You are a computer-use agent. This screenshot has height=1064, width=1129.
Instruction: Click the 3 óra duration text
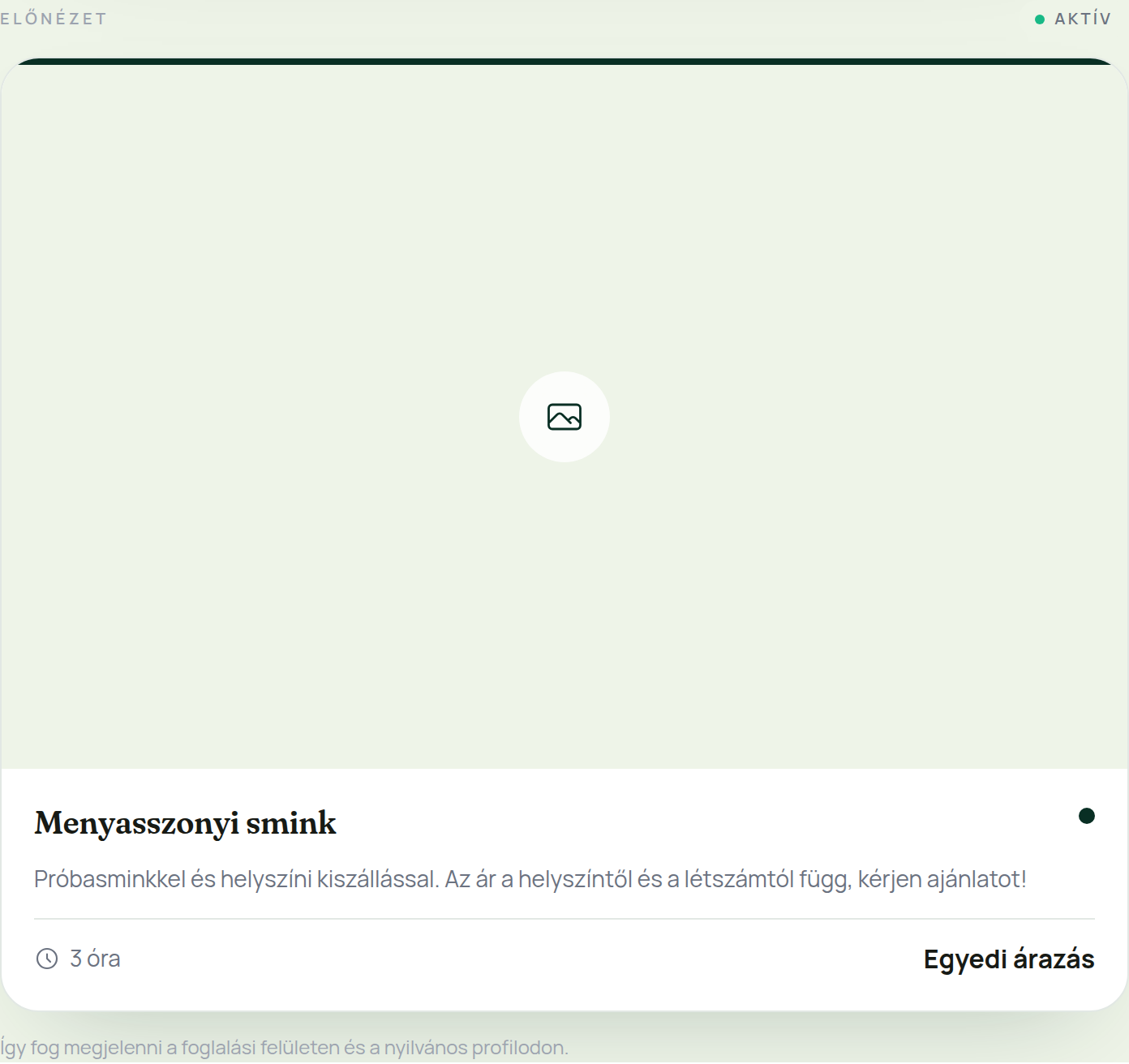[x=95, y=959]
